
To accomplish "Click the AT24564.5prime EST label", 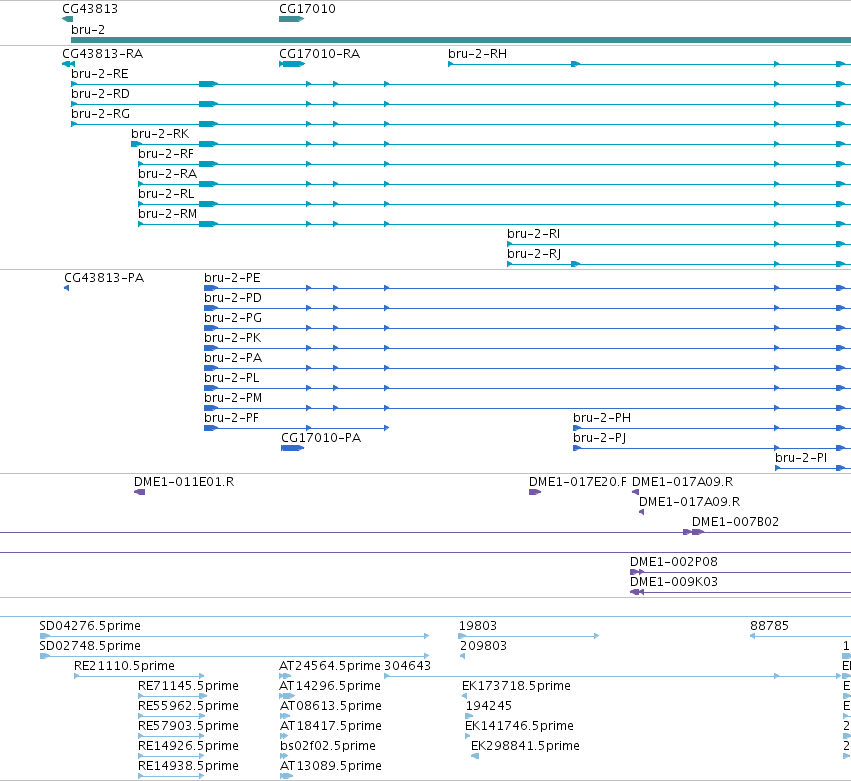I will pos(330,666).
